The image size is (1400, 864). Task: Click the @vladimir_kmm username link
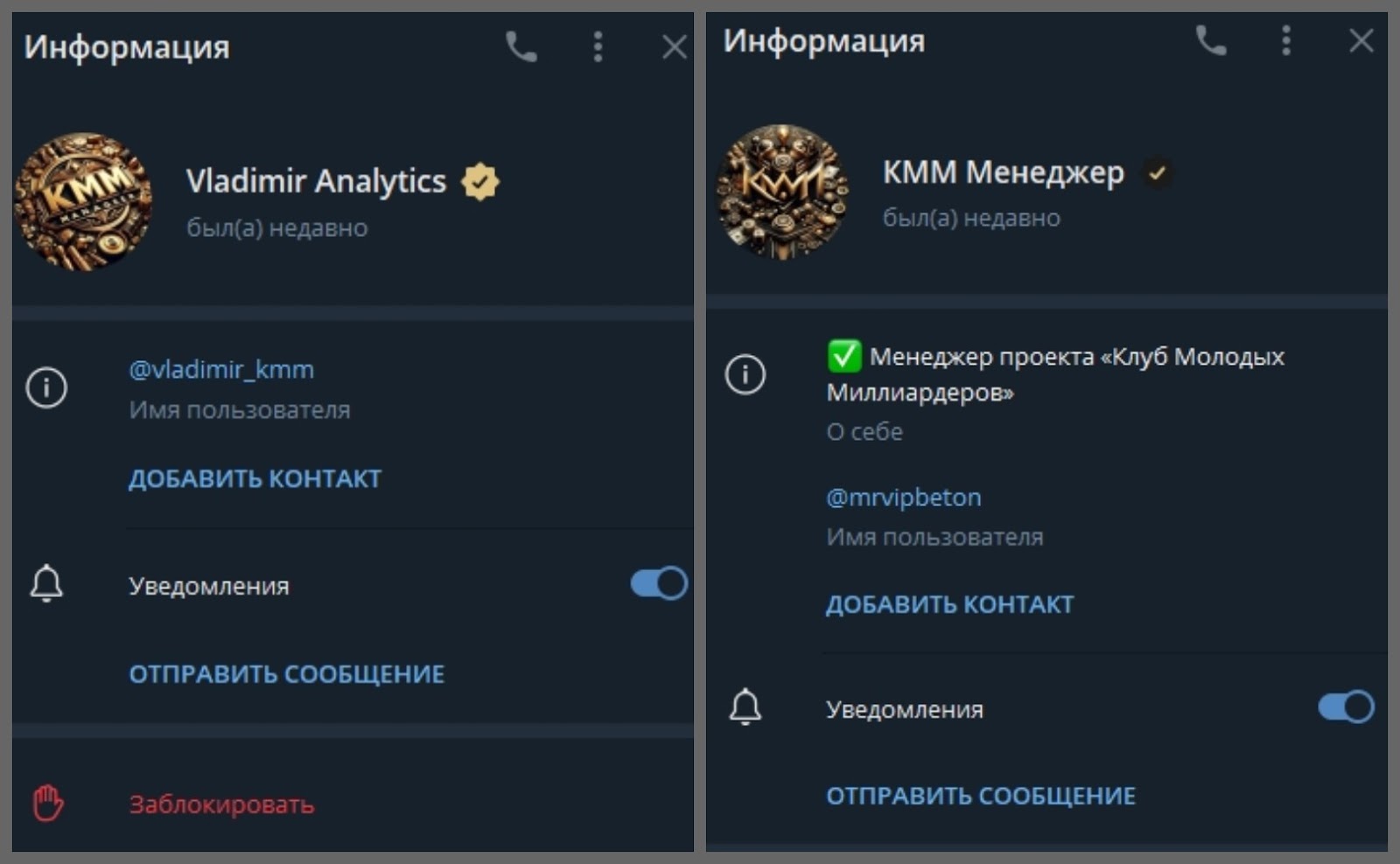coord(221,370)
